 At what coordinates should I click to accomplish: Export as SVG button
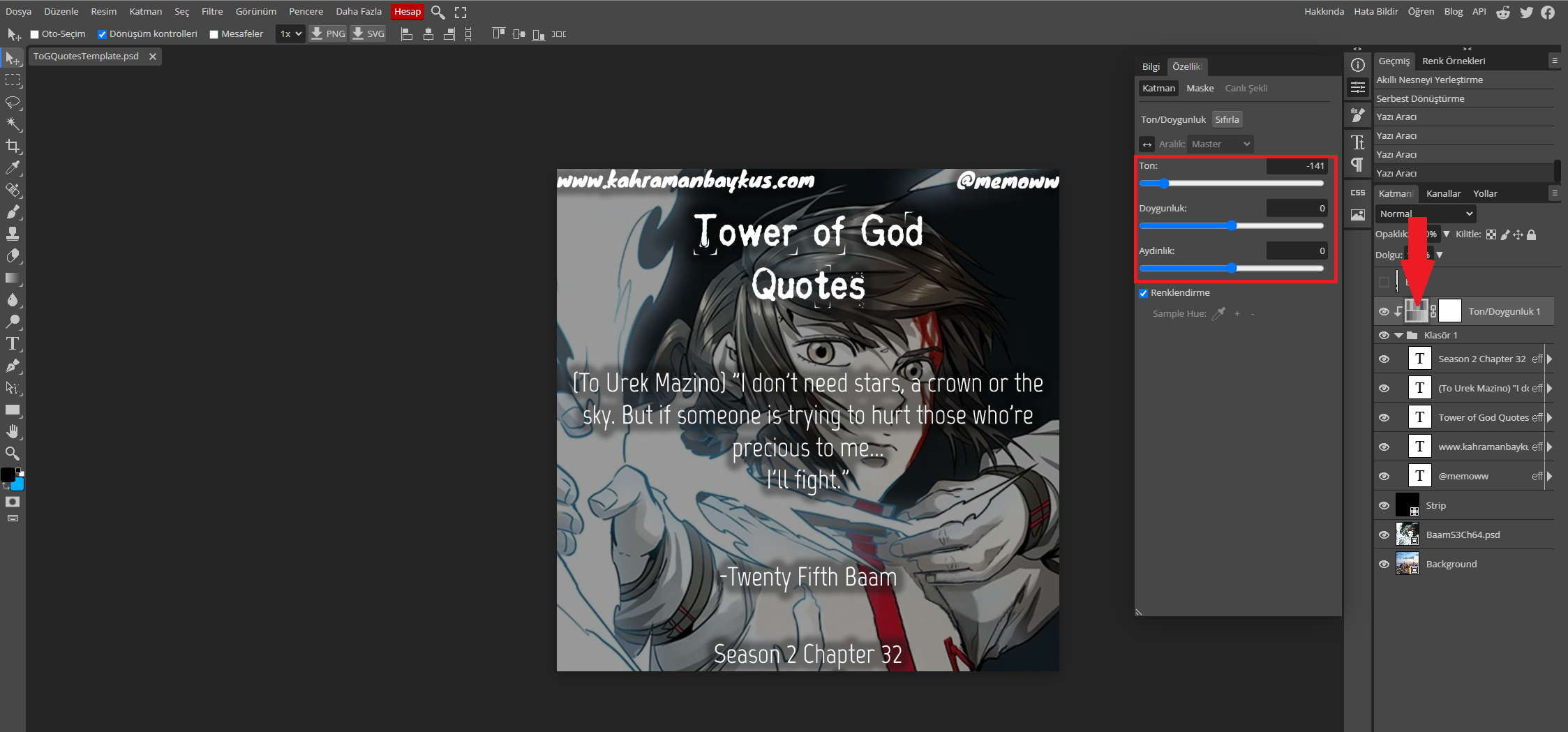(368, 33)
